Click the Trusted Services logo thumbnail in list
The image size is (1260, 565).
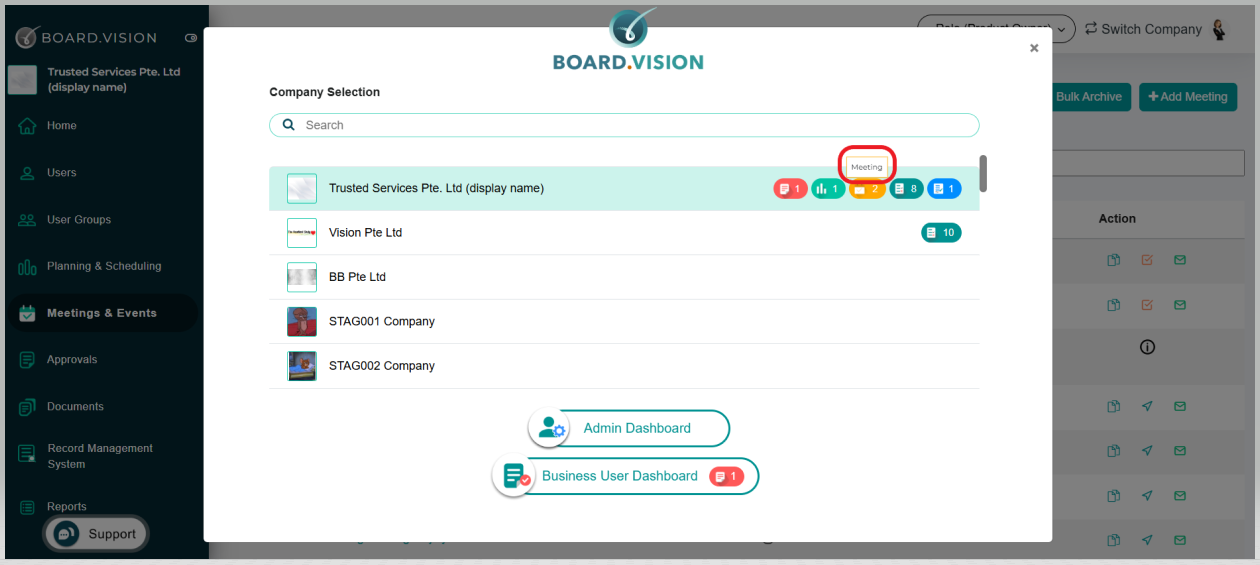[x=302, y=188]
